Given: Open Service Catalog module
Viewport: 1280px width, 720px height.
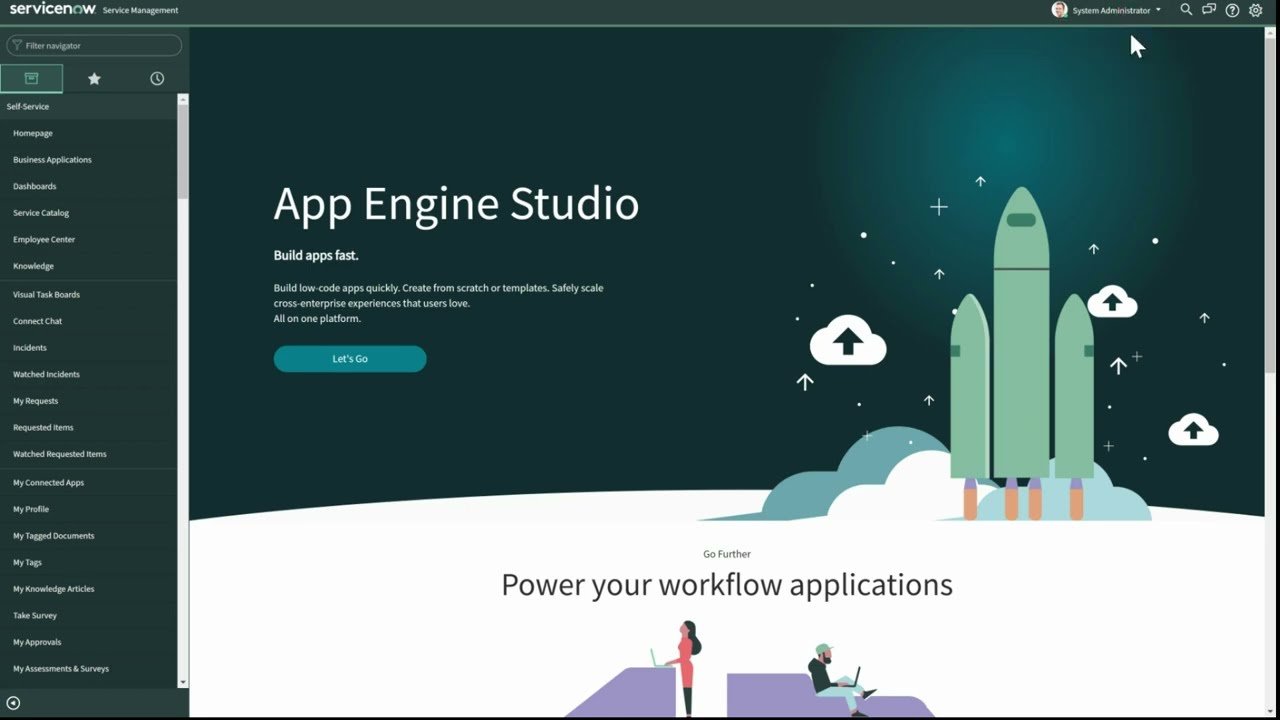Looking at the screenshot, I should pos(41,213).
